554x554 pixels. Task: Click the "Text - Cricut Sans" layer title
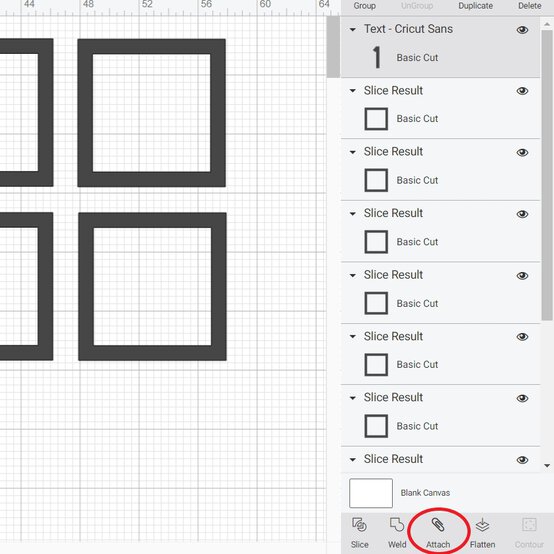click(x=408, y=29)
